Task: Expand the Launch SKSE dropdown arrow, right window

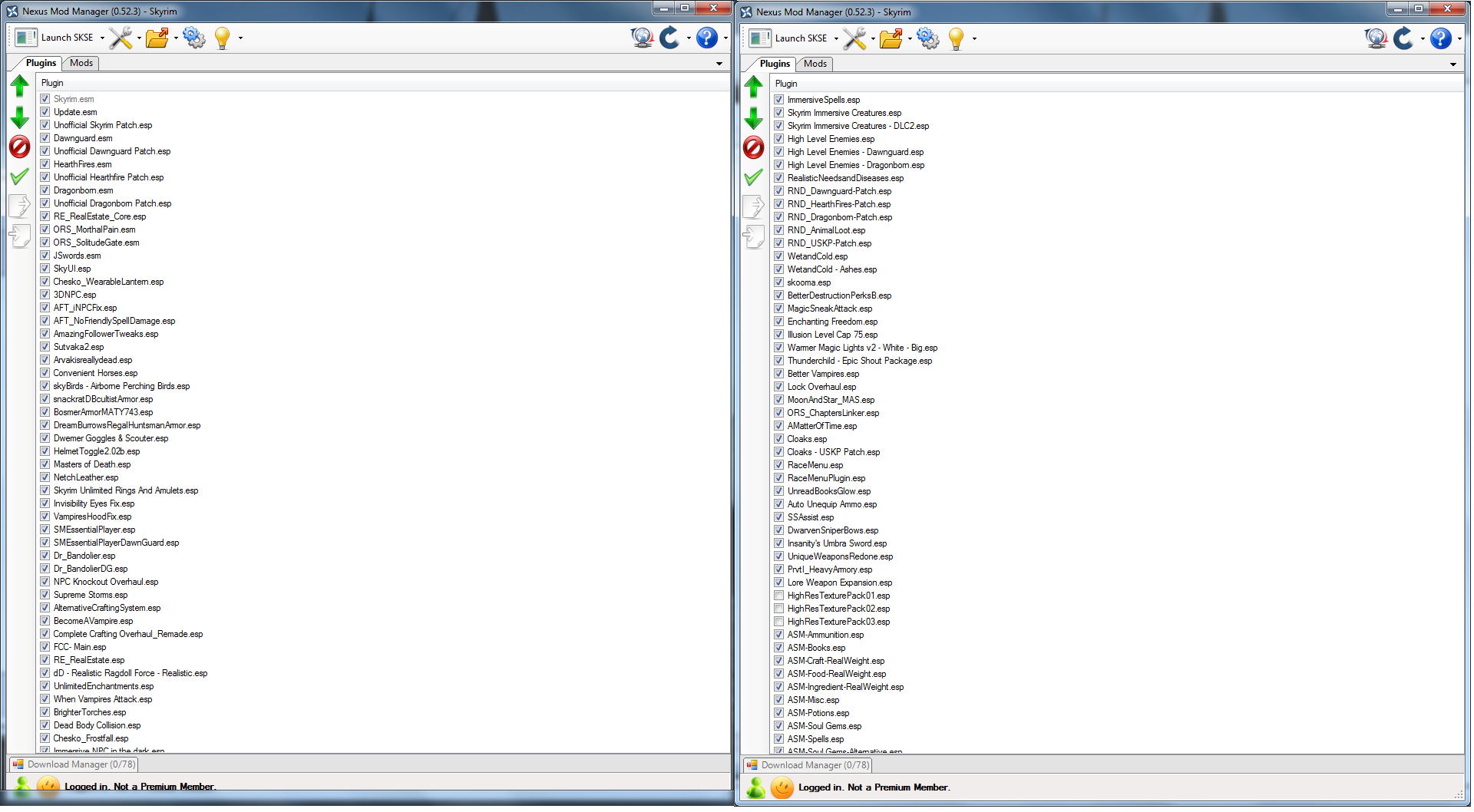Action: coord(836,38)
